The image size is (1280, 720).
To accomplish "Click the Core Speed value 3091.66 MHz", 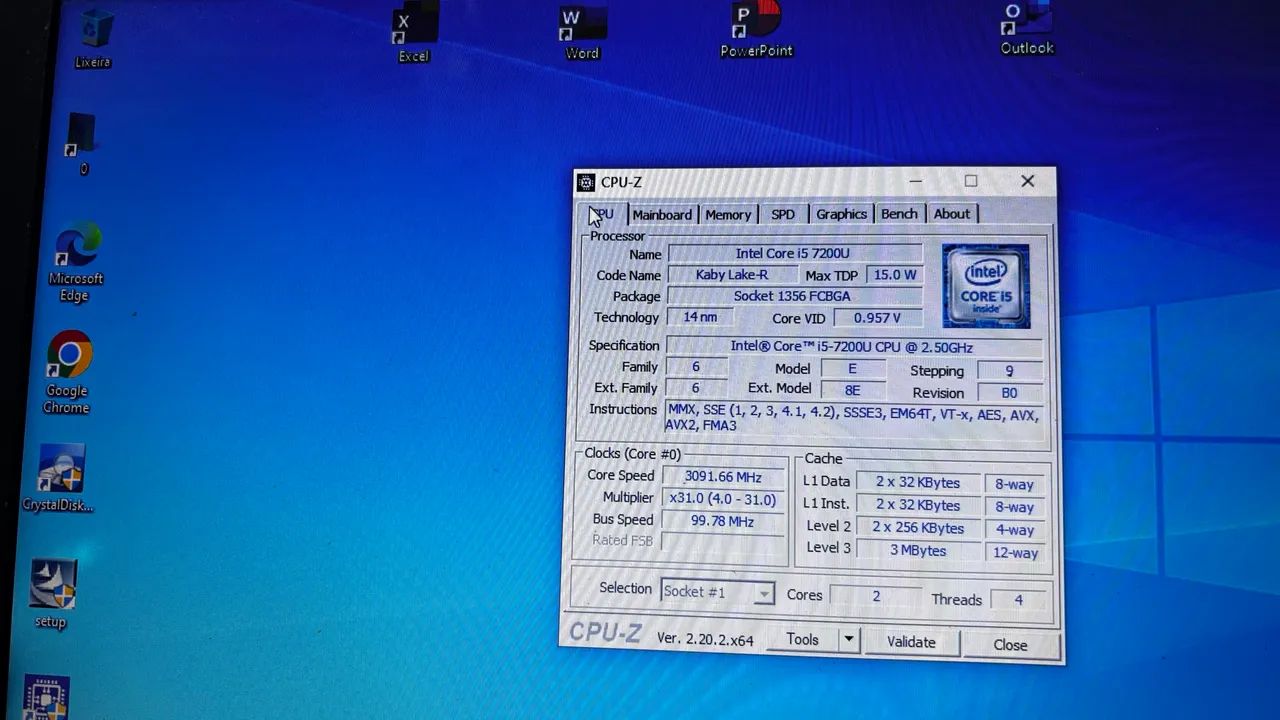I will pyautogui.click(x=723, y=477).
